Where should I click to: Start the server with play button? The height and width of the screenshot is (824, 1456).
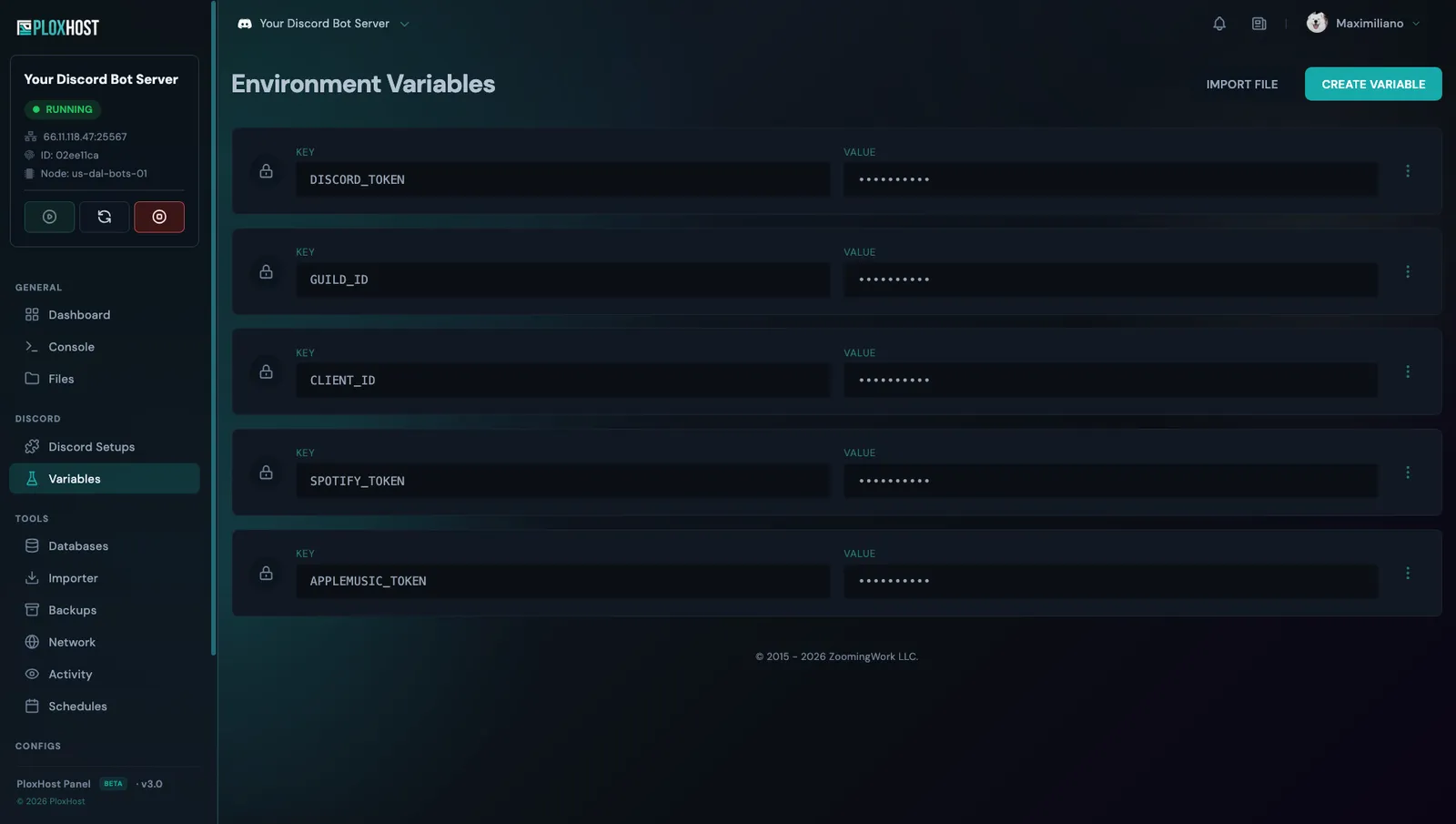[x=49, y=217]
